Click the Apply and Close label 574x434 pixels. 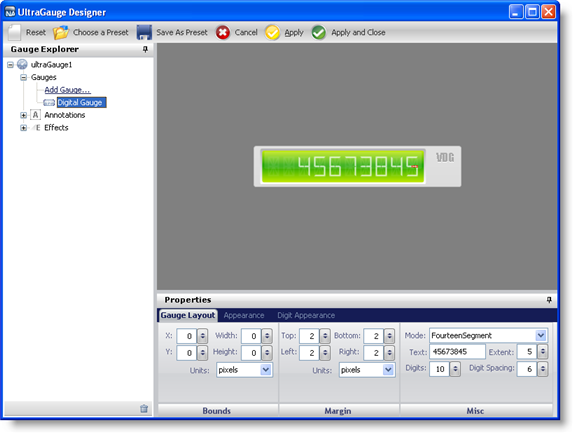click(x=358, y=33)
